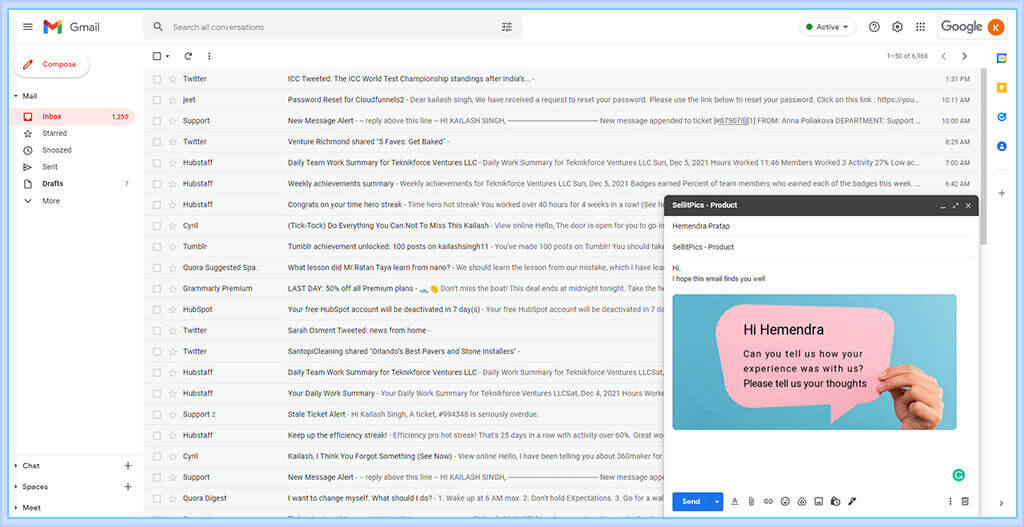Image resolution: width=1024 pixels, height=527 pixels.
Task: Open the Starred folder
Action: click(x=54, y=133)
